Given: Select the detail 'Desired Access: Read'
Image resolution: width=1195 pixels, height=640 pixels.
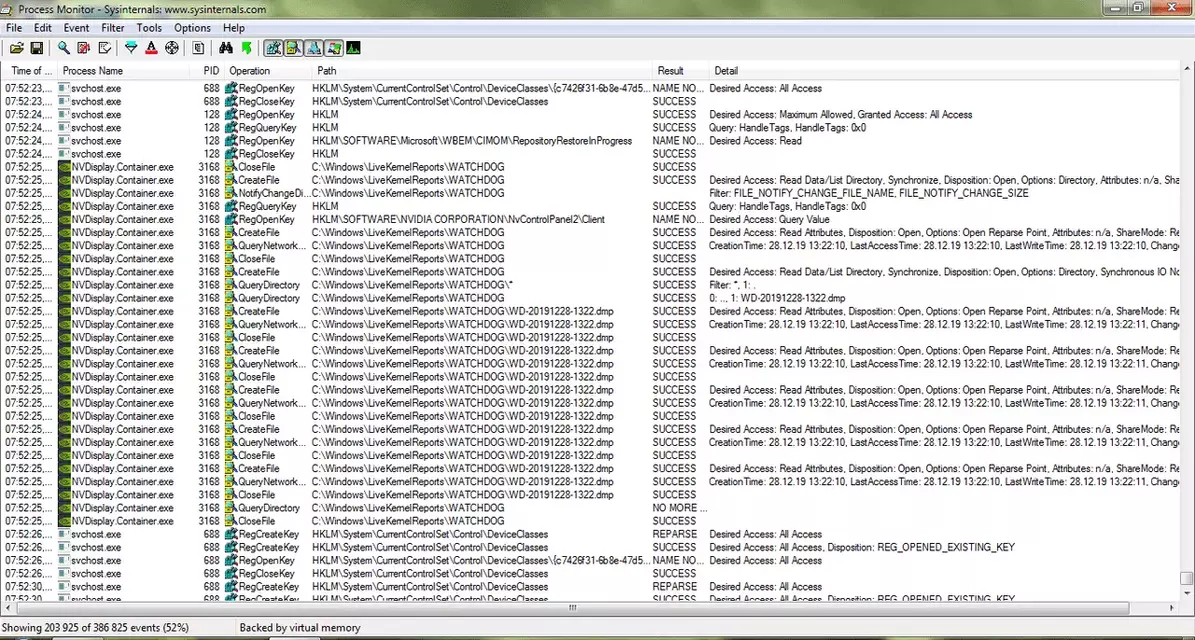Looking at the screenshot, I should (755, 141).
